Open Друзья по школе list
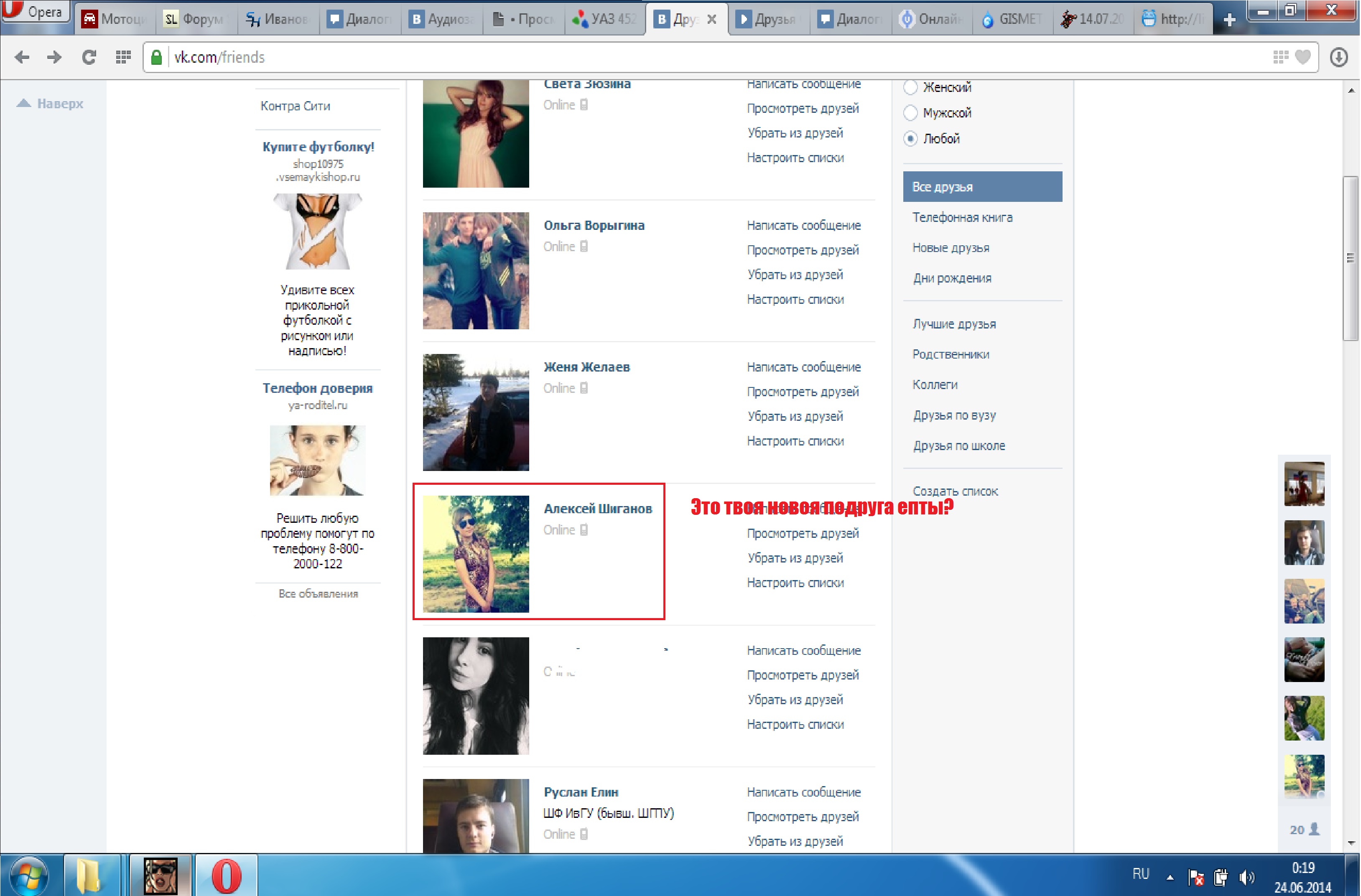The height and width of the screenshot is (896, 1361). coord(958,445)
